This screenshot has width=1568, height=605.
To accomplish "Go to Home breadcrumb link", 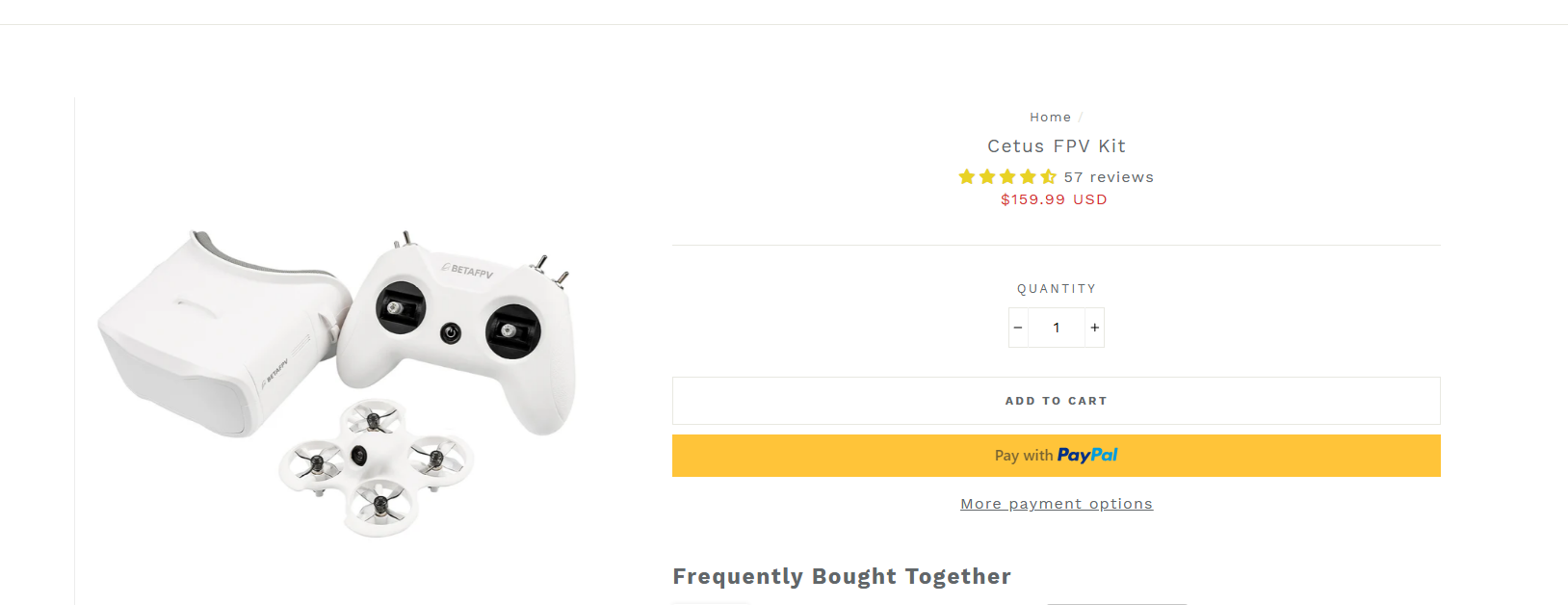I will (1050, 118).
